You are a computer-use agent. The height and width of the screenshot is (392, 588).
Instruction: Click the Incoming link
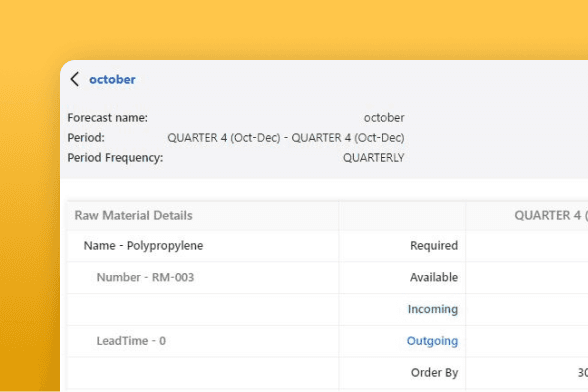[x=433, y=309]
